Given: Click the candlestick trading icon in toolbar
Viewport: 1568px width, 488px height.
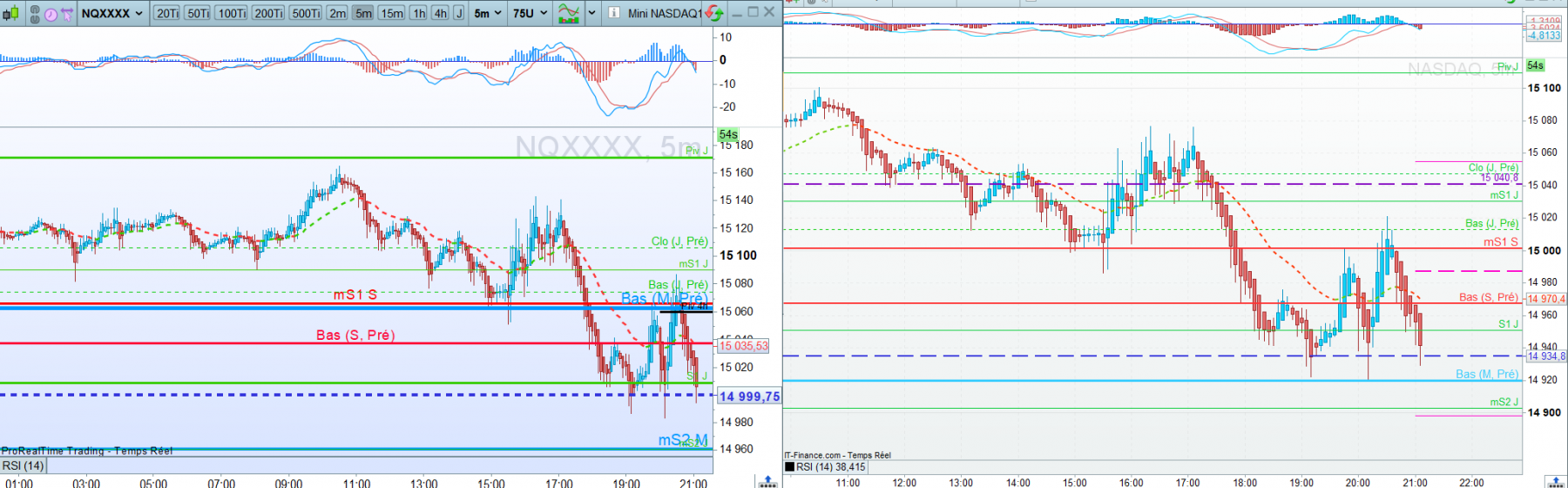Looking at the screenshot, I should tap(10, 13).
